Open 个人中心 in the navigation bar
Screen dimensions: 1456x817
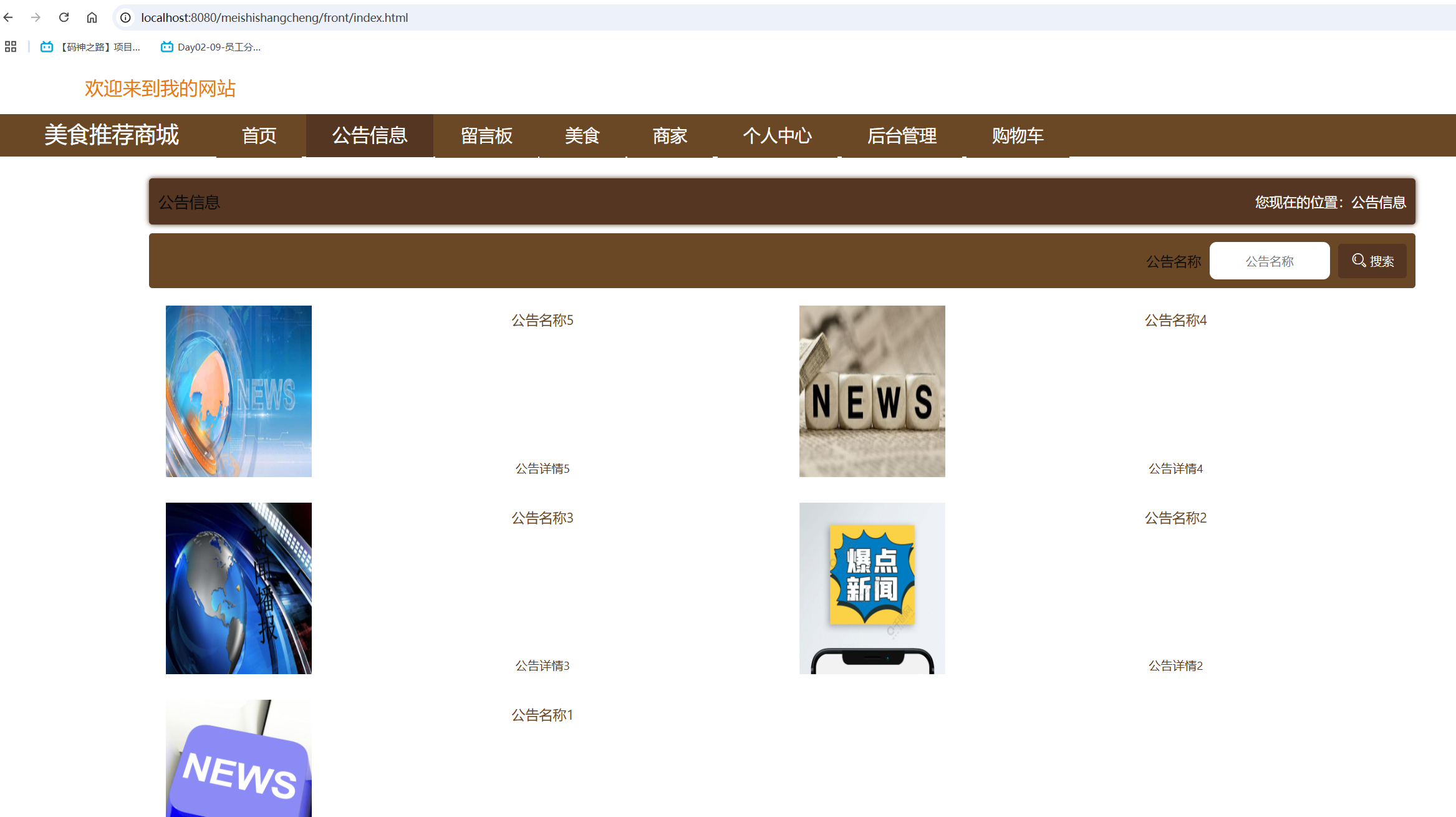click(x=777, y=135)
